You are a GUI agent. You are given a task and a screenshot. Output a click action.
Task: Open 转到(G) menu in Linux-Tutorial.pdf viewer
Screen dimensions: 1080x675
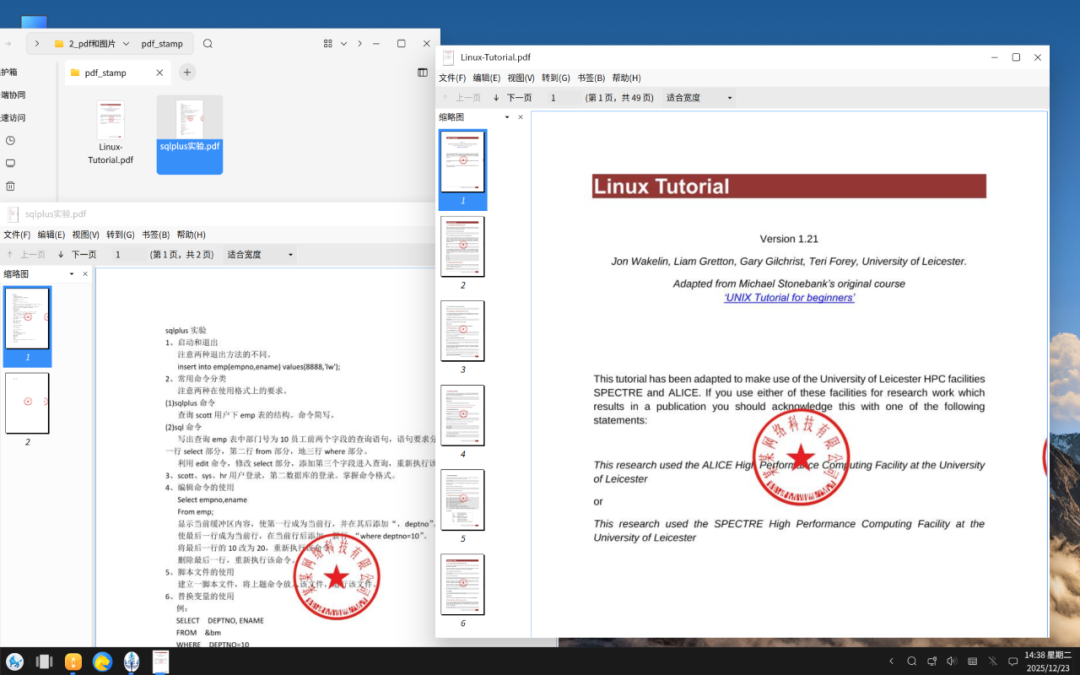pyautogui.click(x=555, y=78)
